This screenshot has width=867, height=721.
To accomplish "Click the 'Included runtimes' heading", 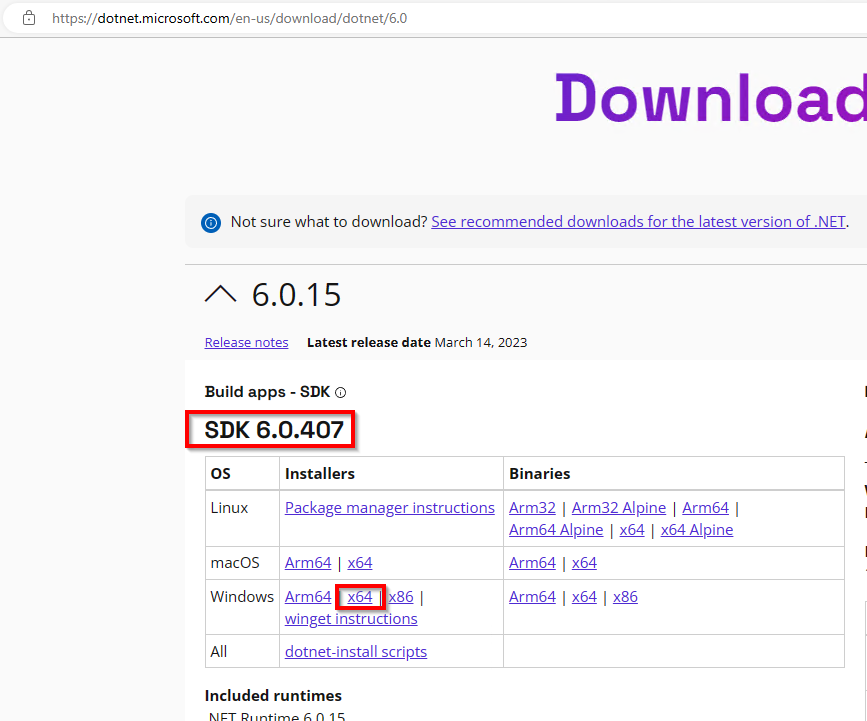I will (273, 696).
